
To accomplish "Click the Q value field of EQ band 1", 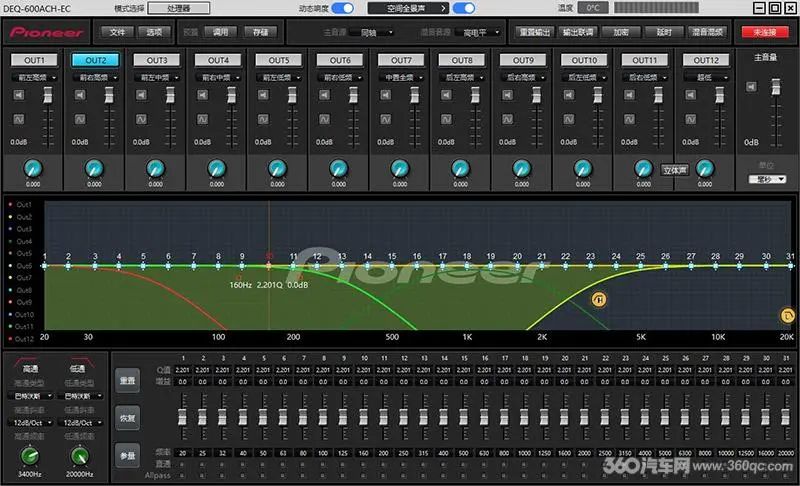I will coord(182,370).
